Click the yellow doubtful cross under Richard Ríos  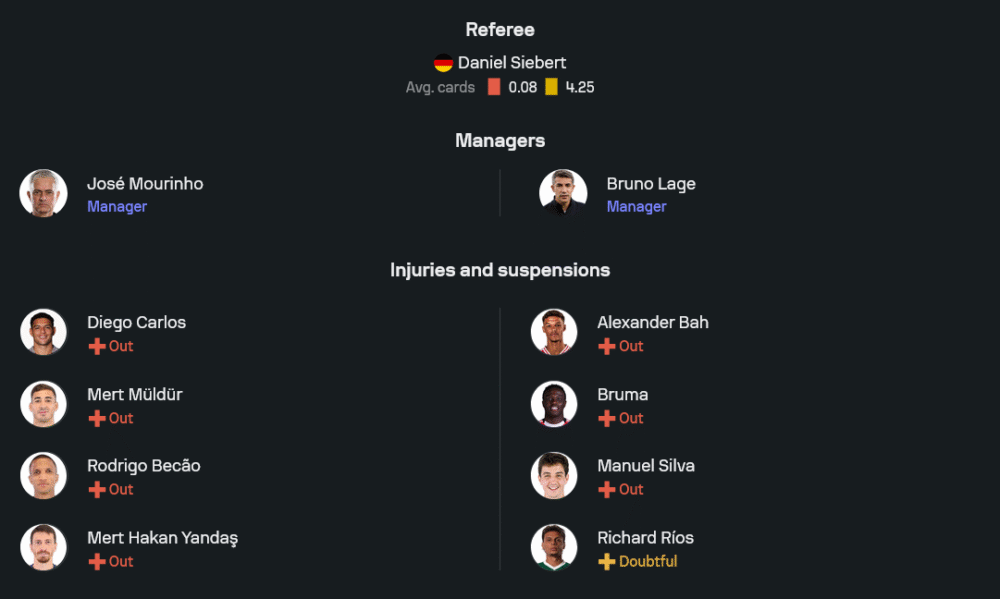(606, 562)
